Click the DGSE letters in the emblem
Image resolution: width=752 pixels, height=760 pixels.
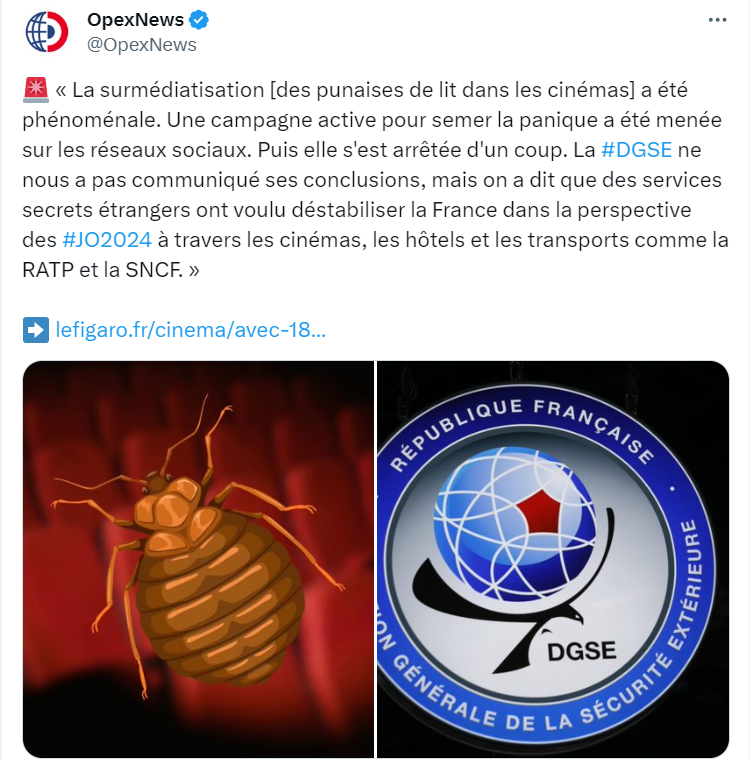(x=581, y=651)
